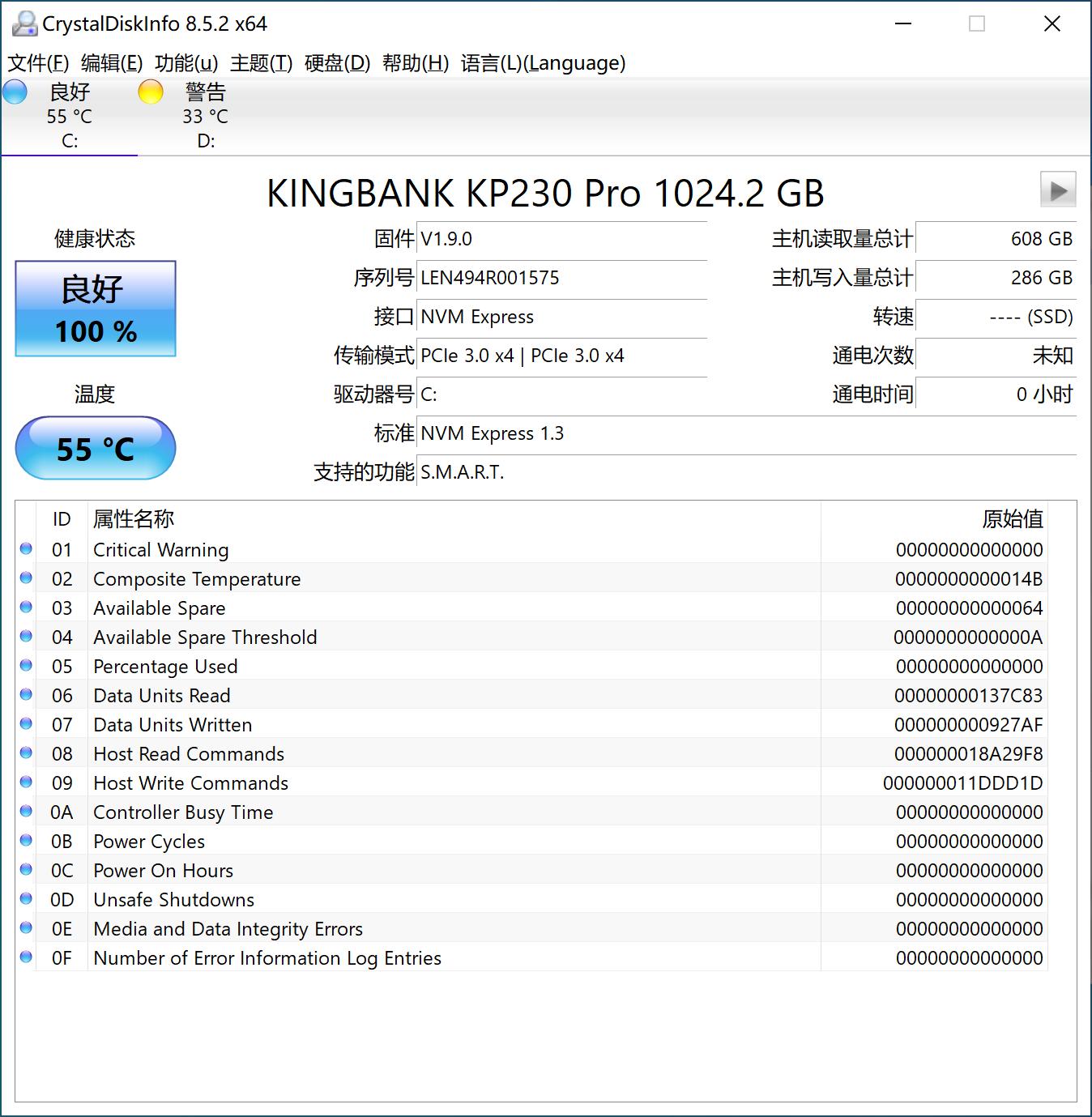Image resolution: width=1092 pixels, height=1117 pixels.
Task: Click the blue dot beside Data Units Read
Action: click(x=26, y=693)
